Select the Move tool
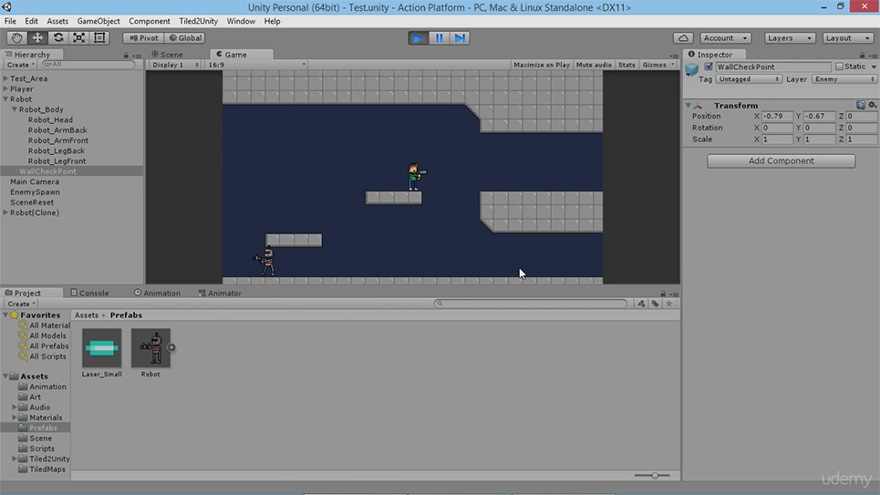This screenshot has width=880, height=495. (x=37, y=38)
